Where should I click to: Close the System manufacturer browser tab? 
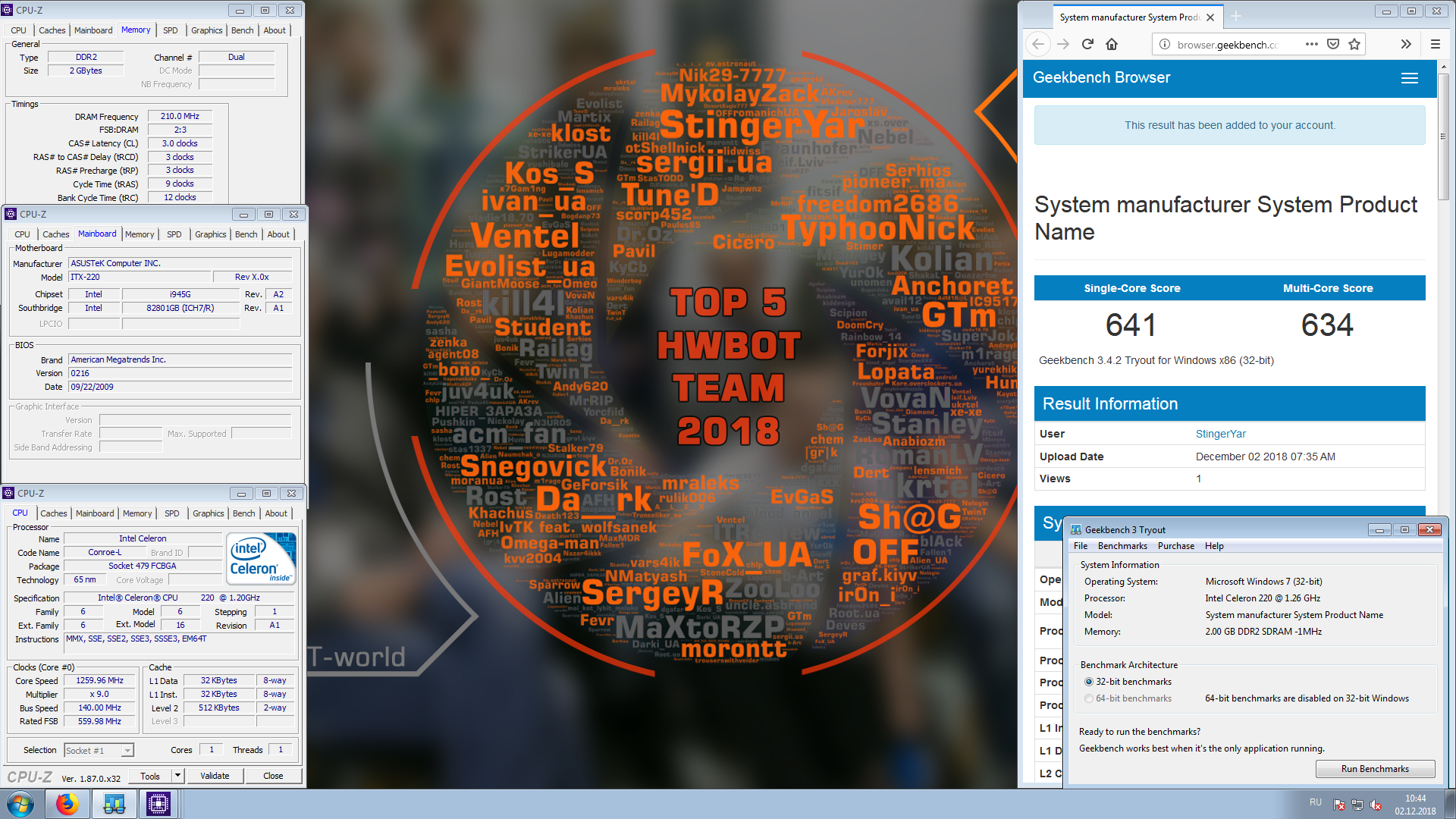point(1210,17)
